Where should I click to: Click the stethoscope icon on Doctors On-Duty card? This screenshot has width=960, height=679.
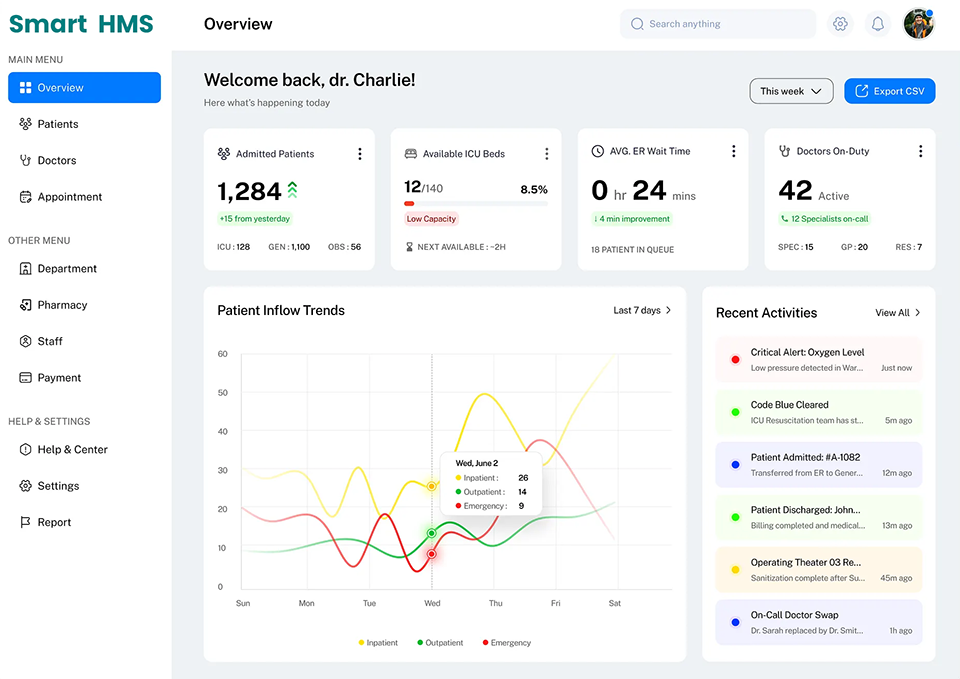[784, 151]
